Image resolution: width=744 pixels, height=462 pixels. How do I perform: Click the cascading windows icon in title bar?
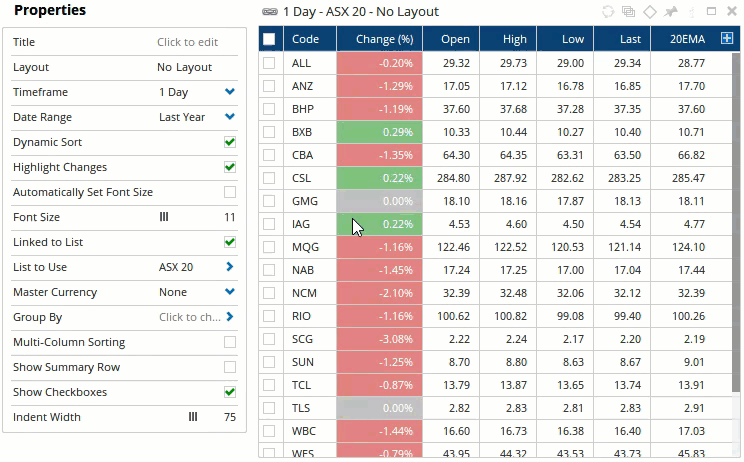tap(628, 11)
